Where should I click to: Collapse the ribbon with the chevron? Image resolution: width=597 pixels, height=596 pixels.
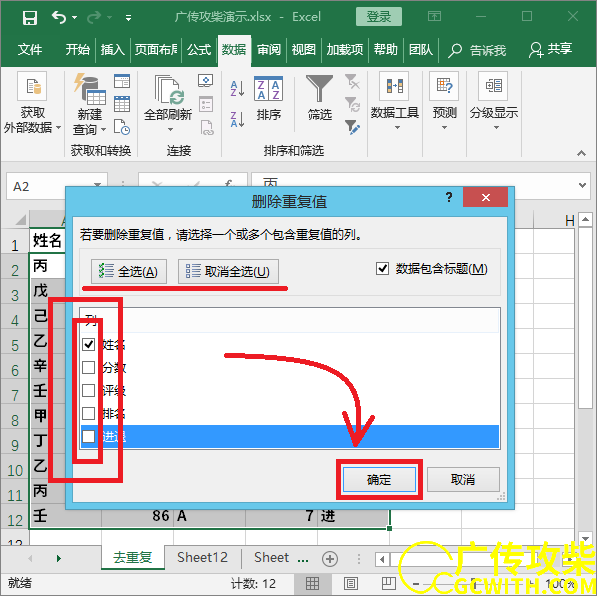pos(581,153)
